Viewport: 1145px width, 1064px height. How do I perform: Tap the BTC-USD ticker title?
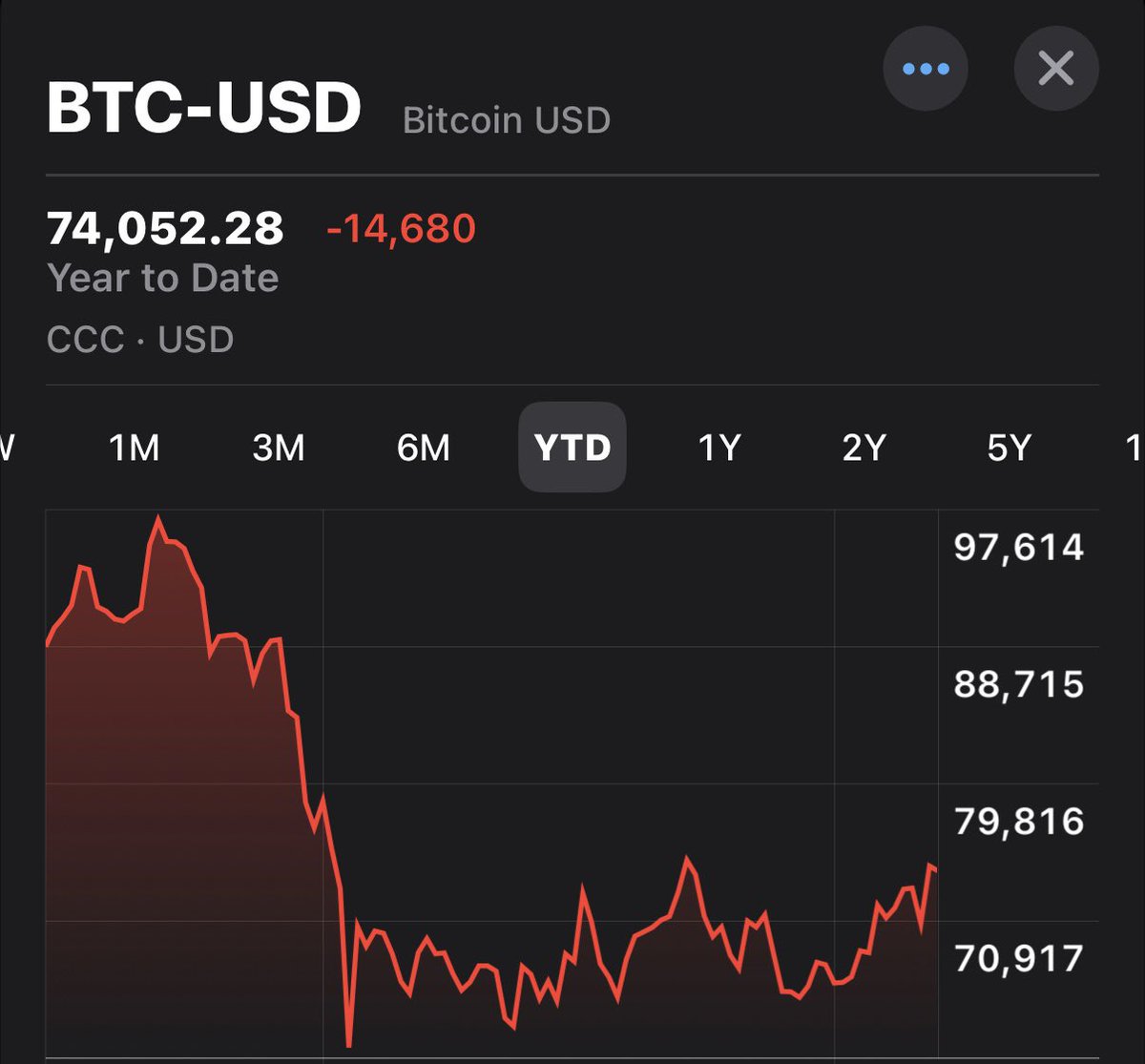[204, 108]
